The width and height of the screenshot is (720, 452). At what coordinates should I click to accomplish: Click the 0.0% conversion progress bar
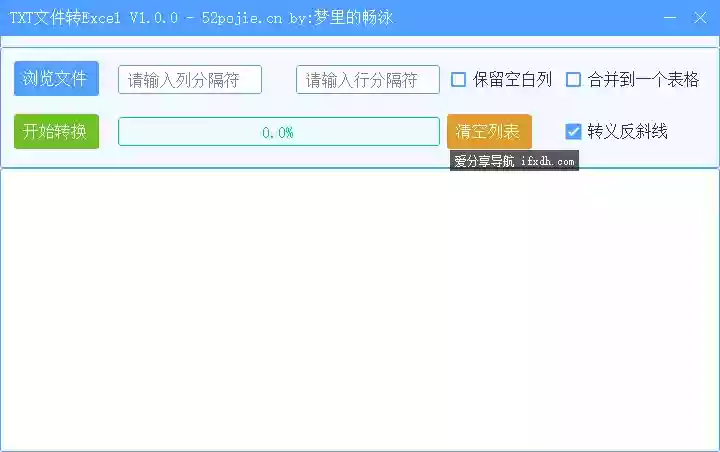click(x=279, y=132)
